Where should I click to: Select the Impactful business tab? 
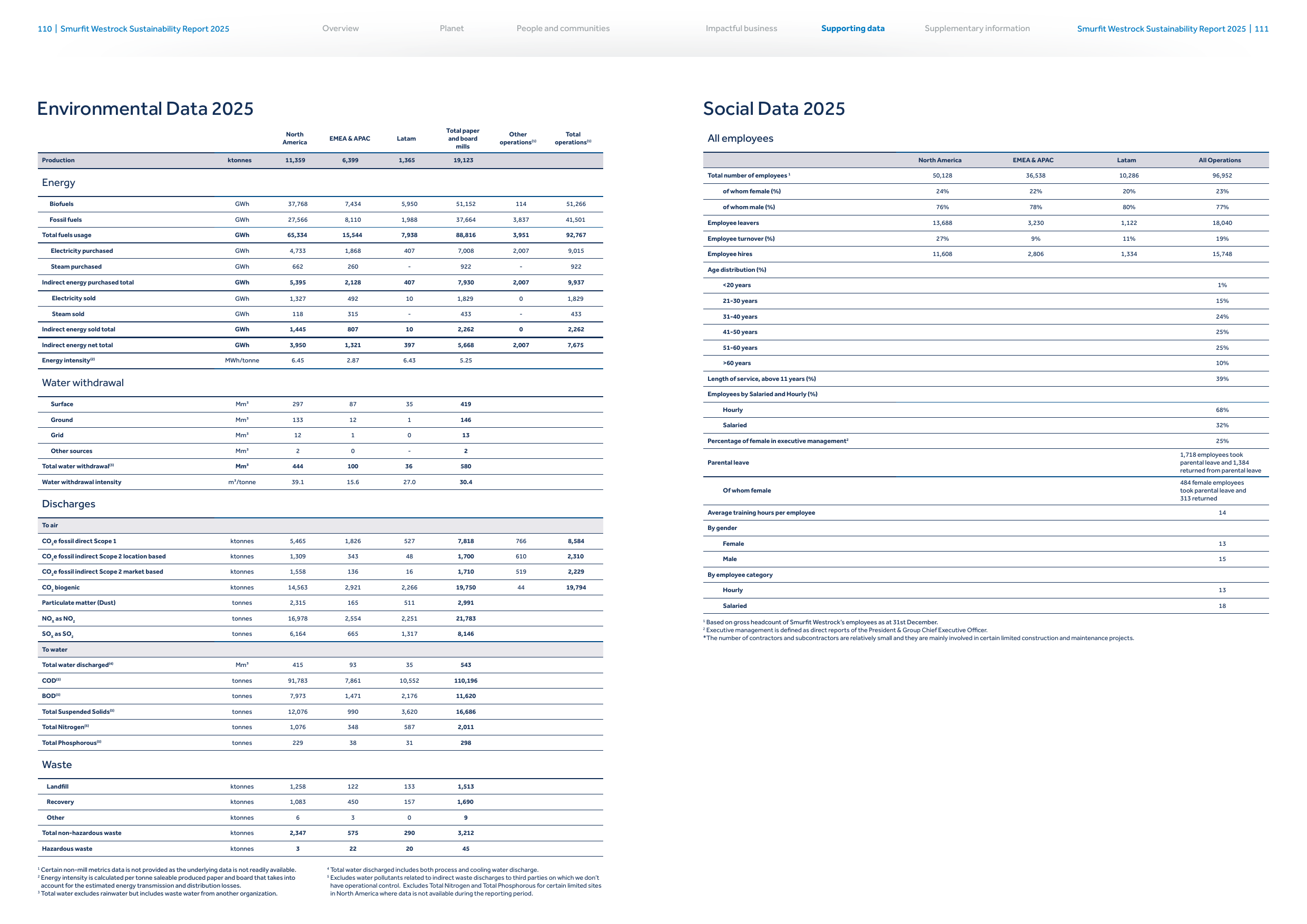[741, 28]
